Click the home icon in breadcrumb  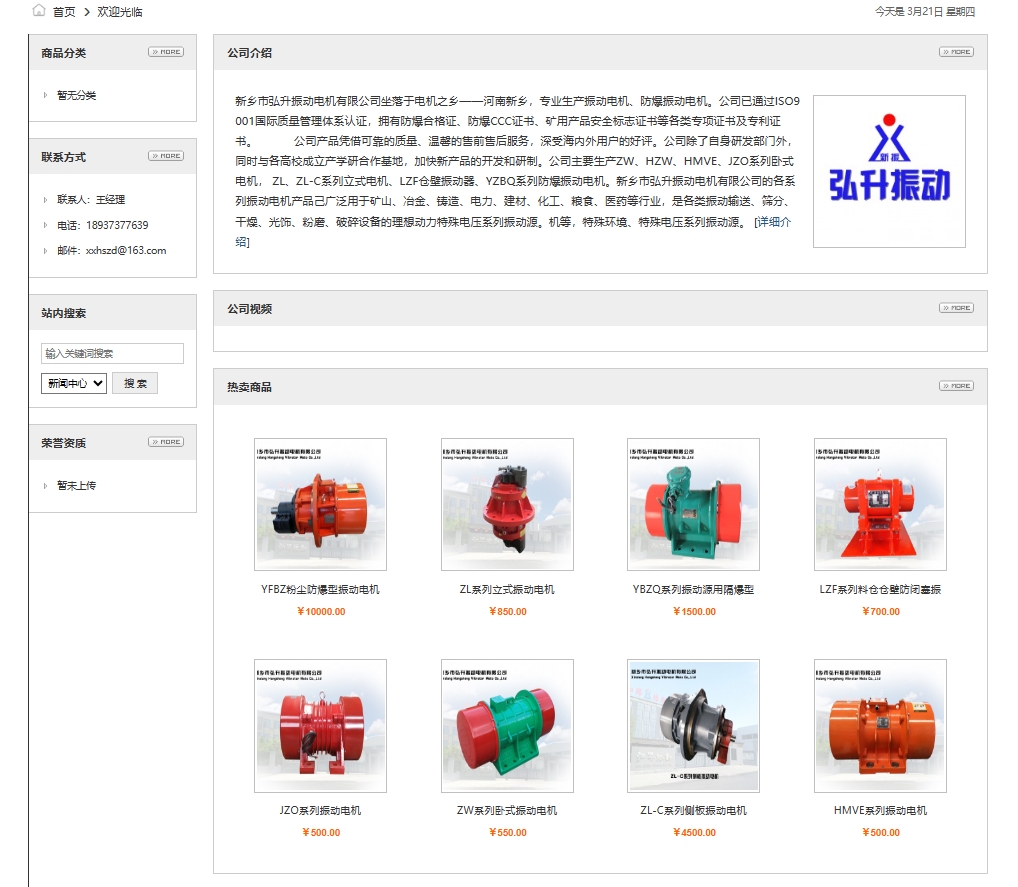click(39, 11)
